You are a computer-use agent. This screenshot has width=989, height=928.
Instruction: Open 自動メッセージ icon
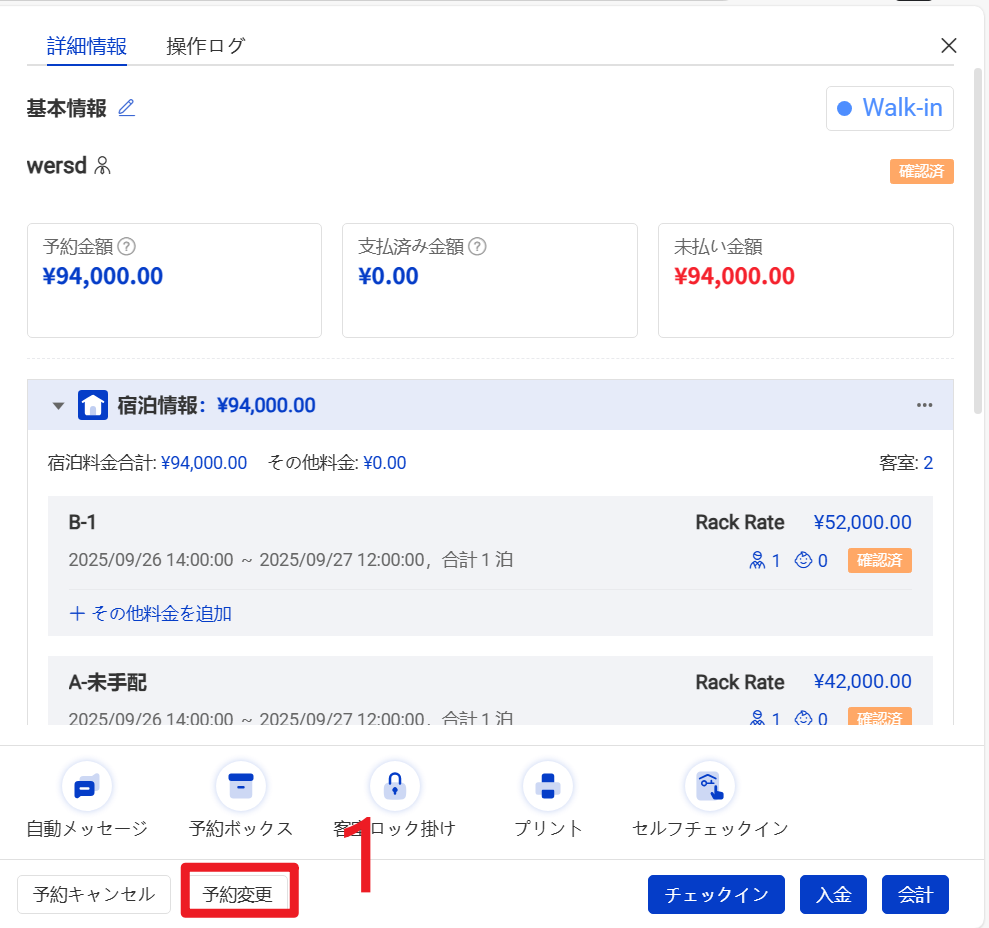click(x=86, y=786)
